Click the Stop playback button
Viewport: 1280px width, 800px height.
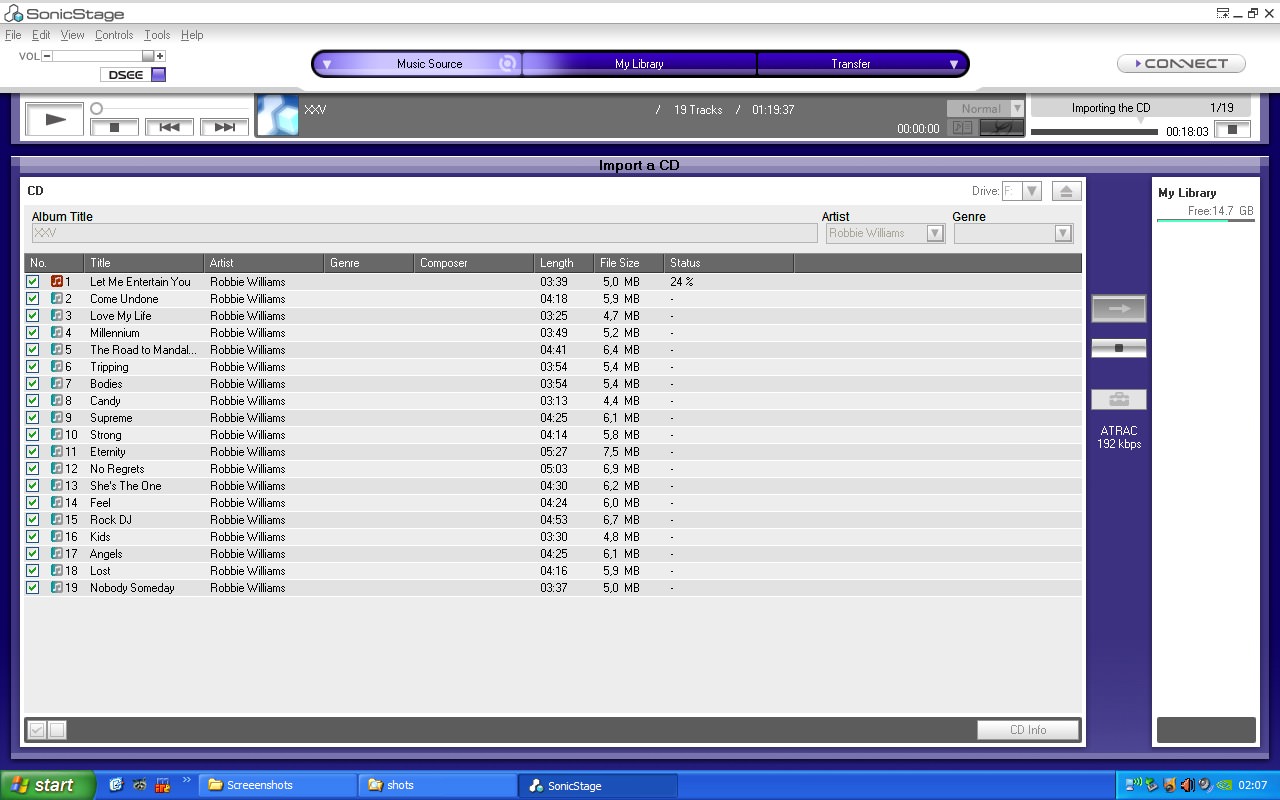pos(114,127)
